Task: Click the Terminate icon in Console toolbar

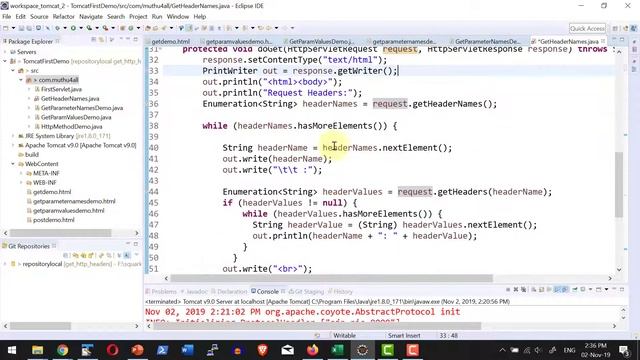Action: 508,289
